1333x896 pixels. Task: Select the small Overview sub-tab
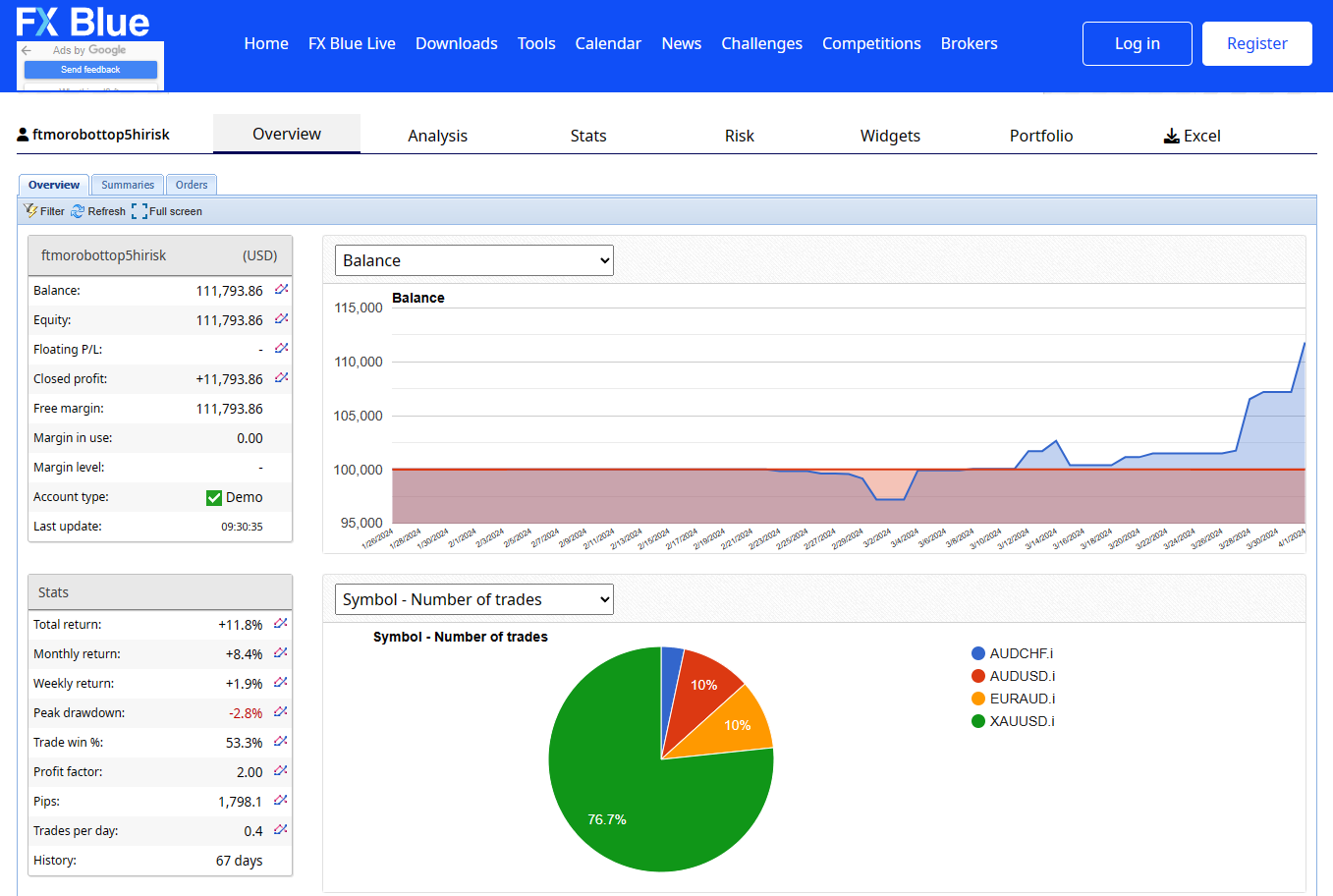(54, 185)
